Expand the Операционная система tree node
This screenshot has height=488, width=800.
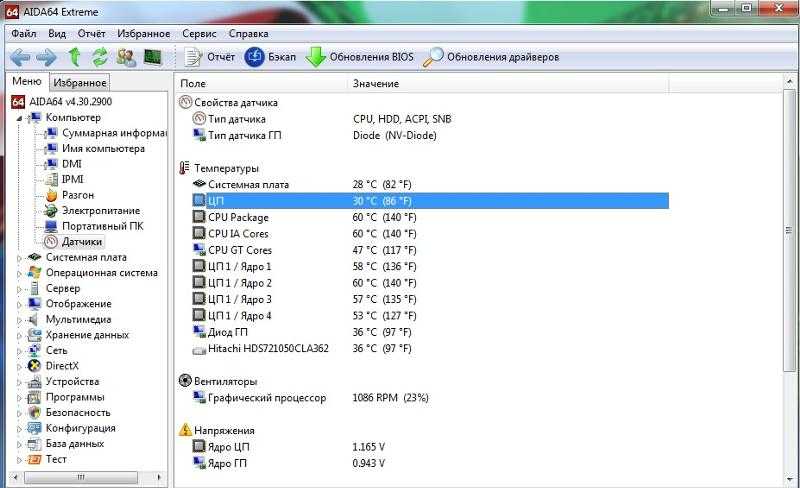click(x=19, y=274)
